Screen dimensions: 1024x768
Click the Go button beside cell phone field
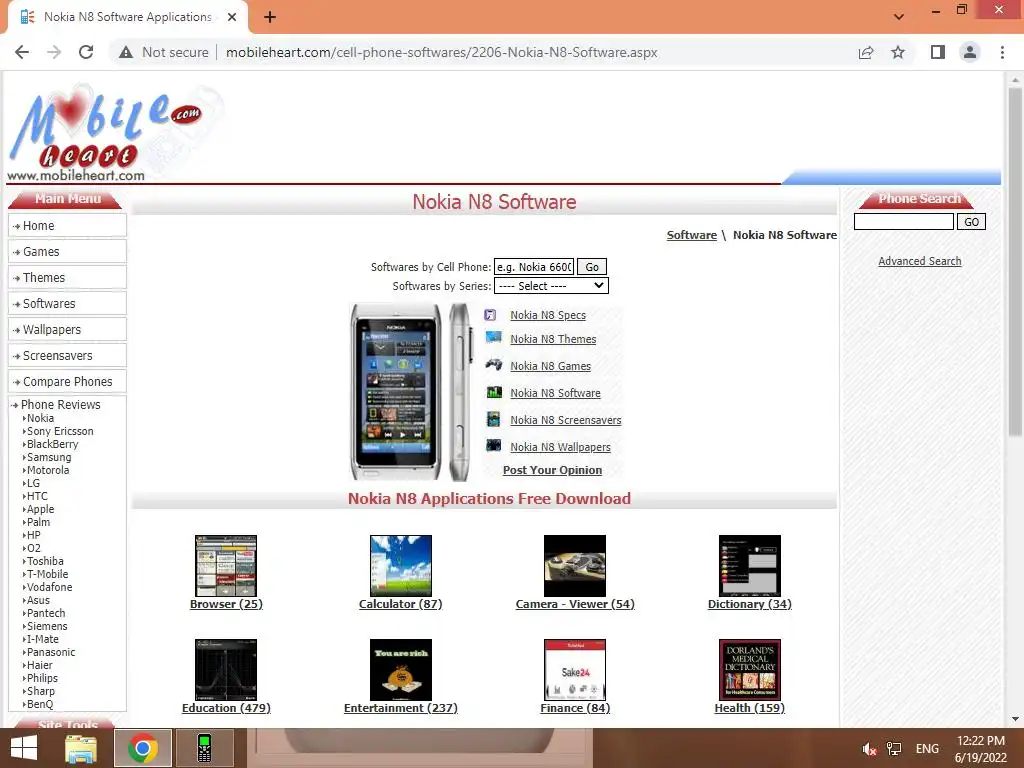(x=592, y=267)
